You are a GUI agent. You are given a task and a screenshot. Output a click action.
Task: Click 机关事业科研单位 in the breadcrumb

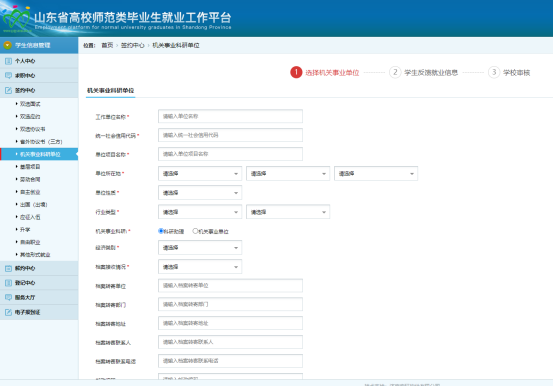176,45
